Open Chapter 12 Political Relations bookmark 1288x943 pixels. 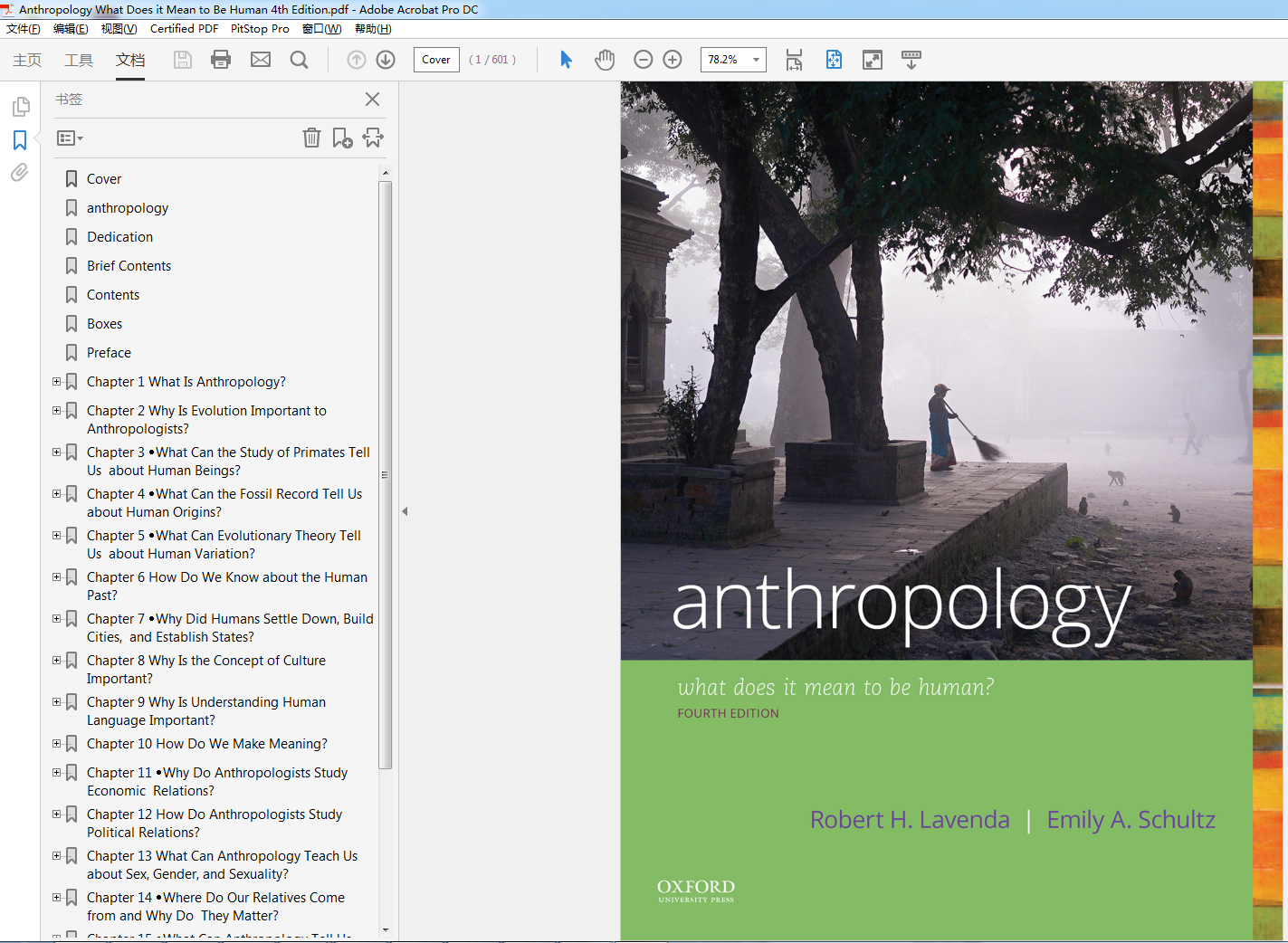click(215, 824)
